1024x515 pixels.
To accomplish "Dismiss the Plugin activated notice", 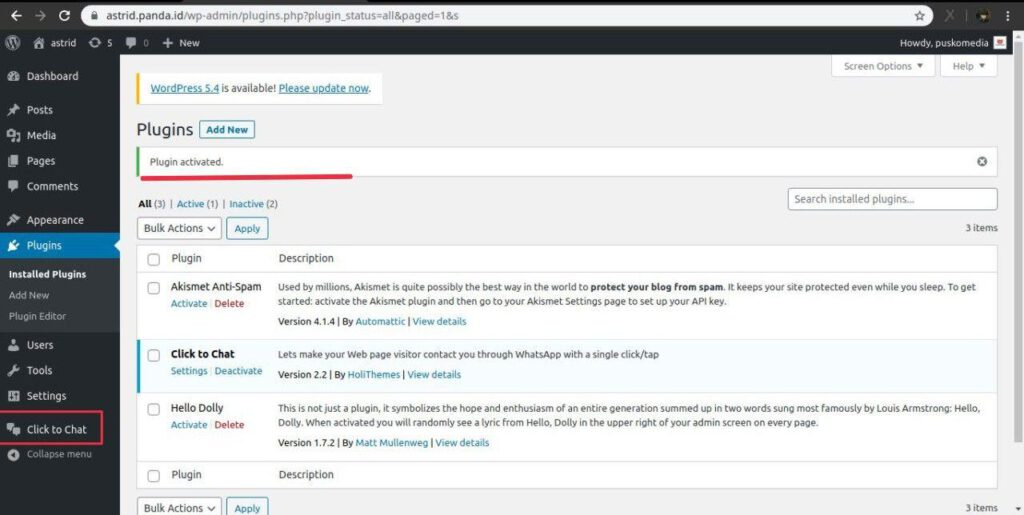I will 982,162.
